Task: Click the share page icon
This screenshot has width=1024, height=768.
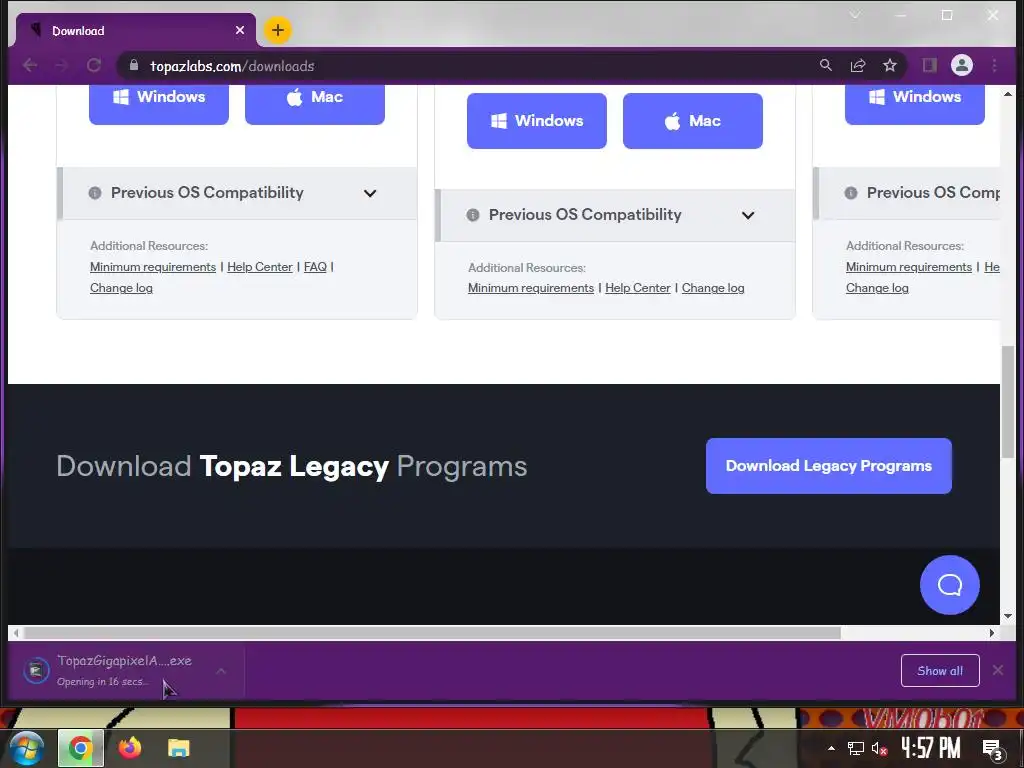Action: coord(857,65)
